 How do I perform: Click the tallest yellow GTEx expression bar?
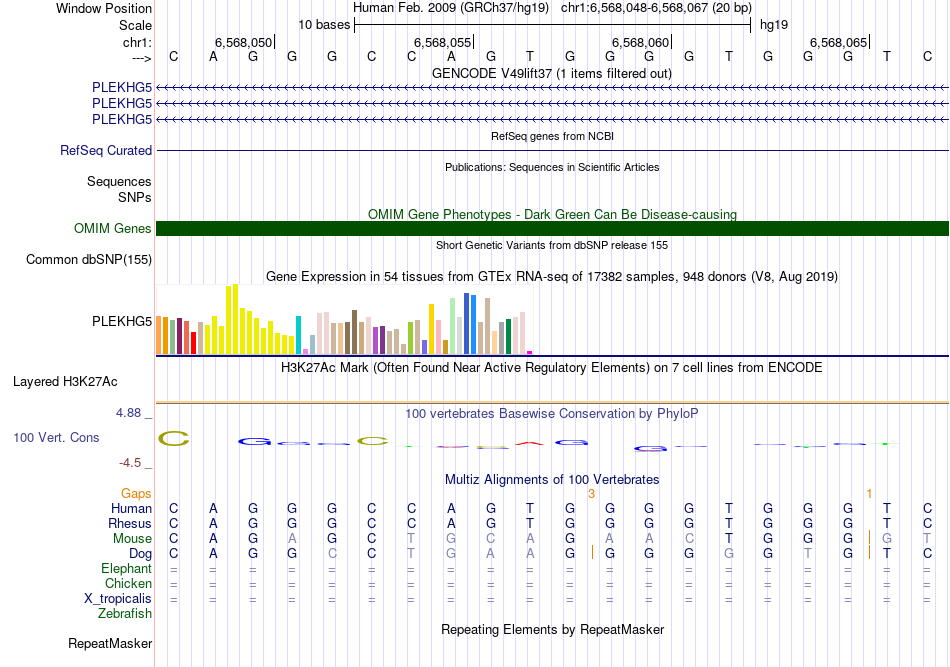pos(234,319)
